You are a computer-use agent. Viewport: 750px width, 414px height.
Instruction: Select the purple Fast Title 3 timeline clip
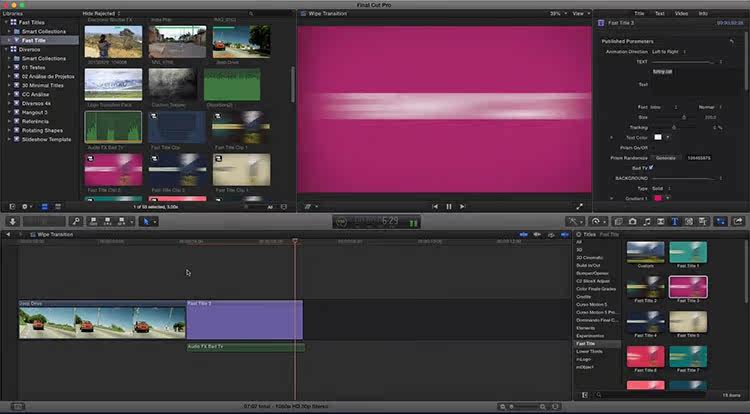coord(244,320)
